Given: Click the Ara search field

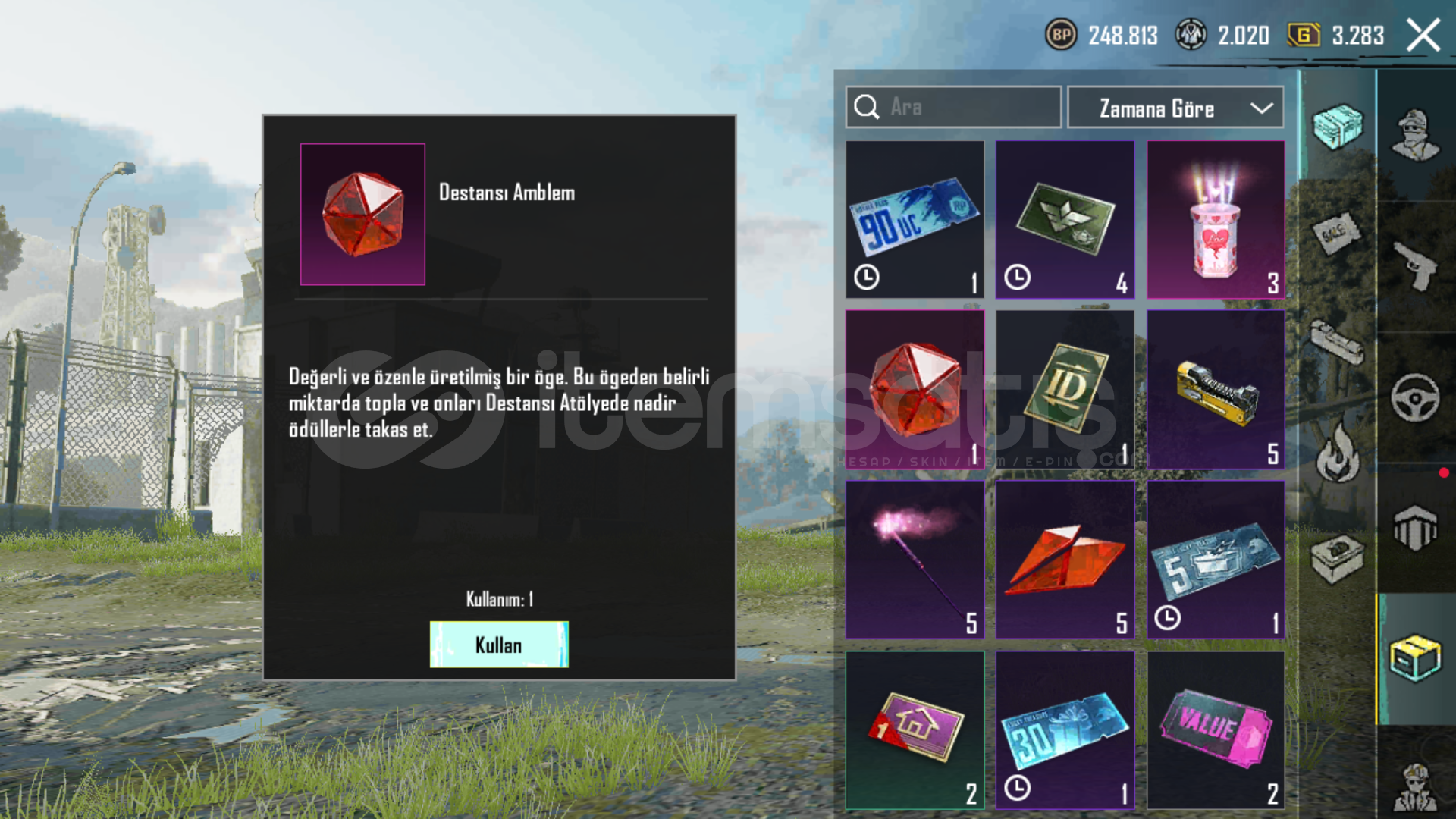Looking at the screenshot, I should 953,107.
